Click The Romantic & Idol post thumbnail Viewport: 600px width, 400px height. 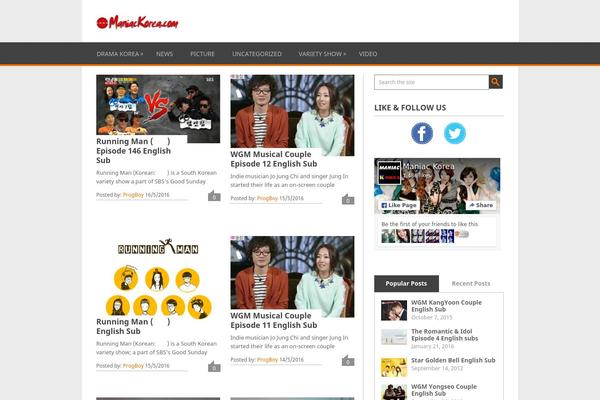click(x=394, y=337)
